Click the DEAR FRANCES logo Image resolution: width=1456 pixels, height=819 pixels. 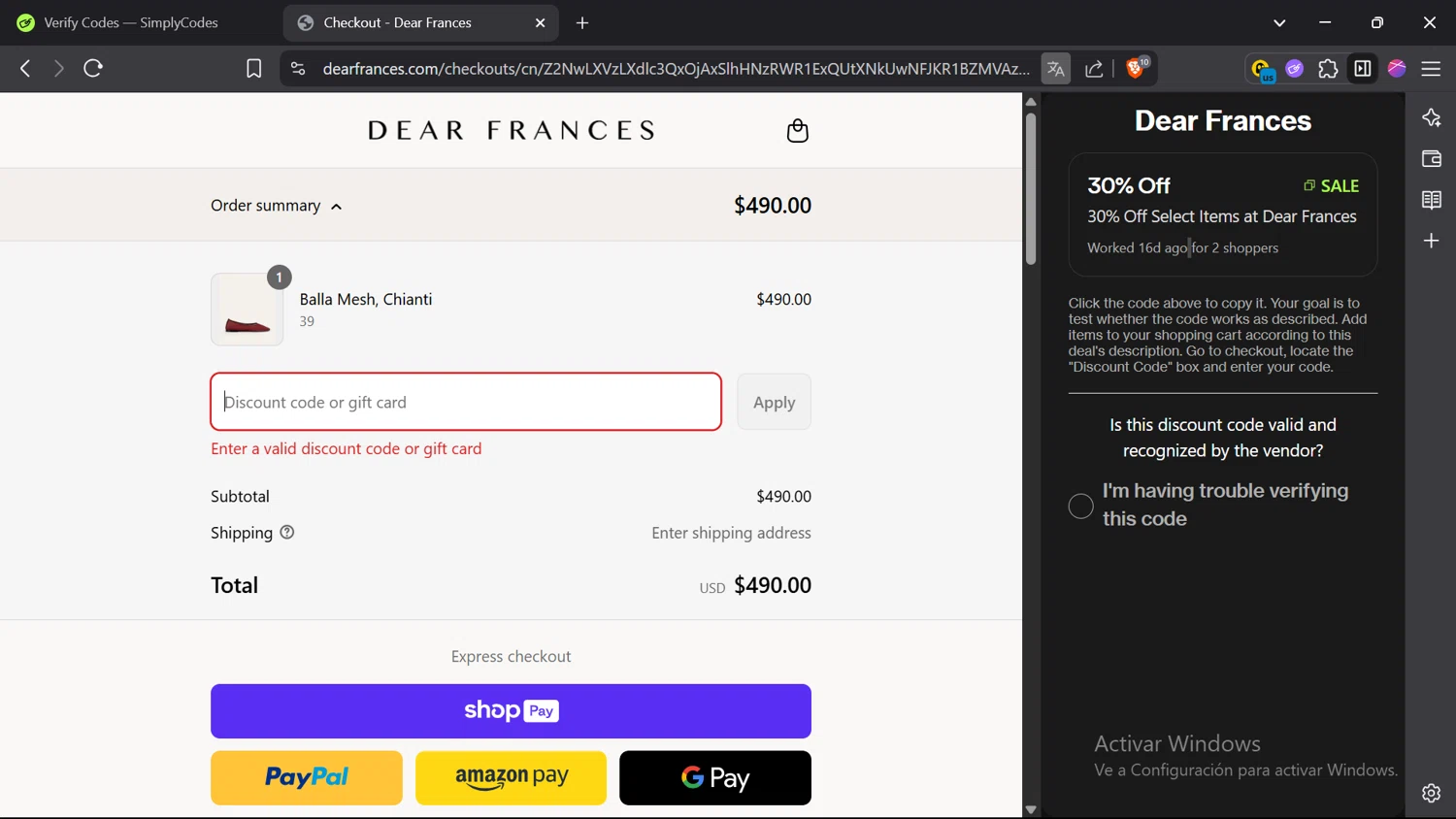pos(512,130)
